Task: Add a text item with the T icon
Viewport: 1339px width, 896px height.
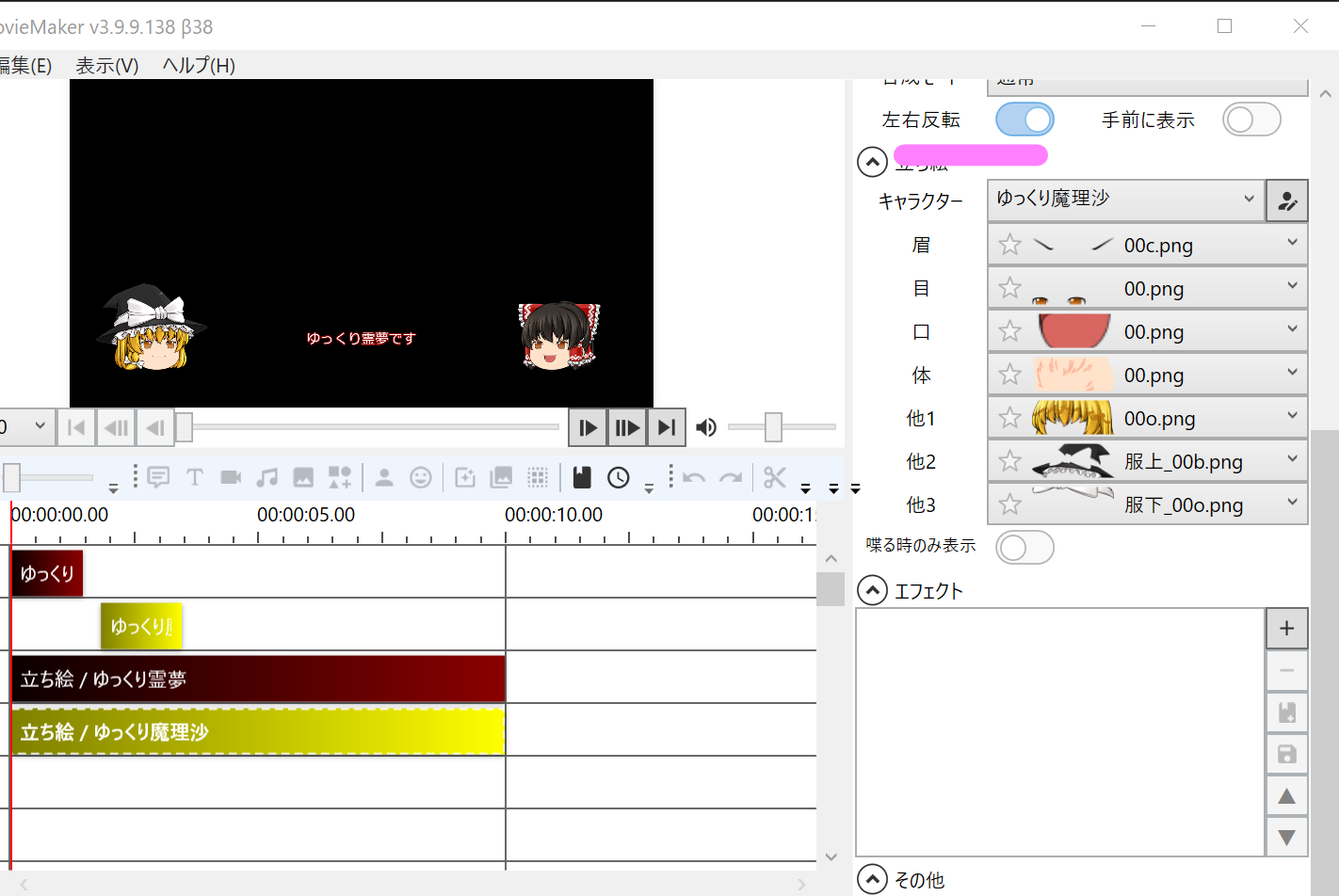Action: coord(195,478)
